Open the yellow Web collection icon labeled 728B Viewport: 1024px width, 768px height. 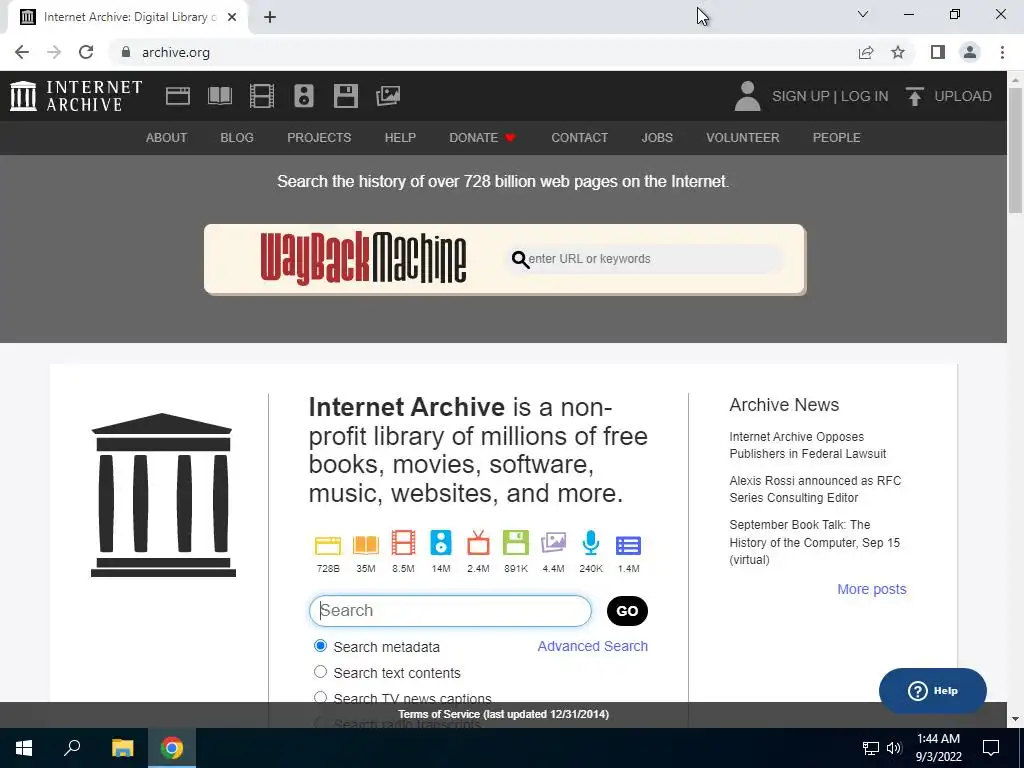pos(328,545)
